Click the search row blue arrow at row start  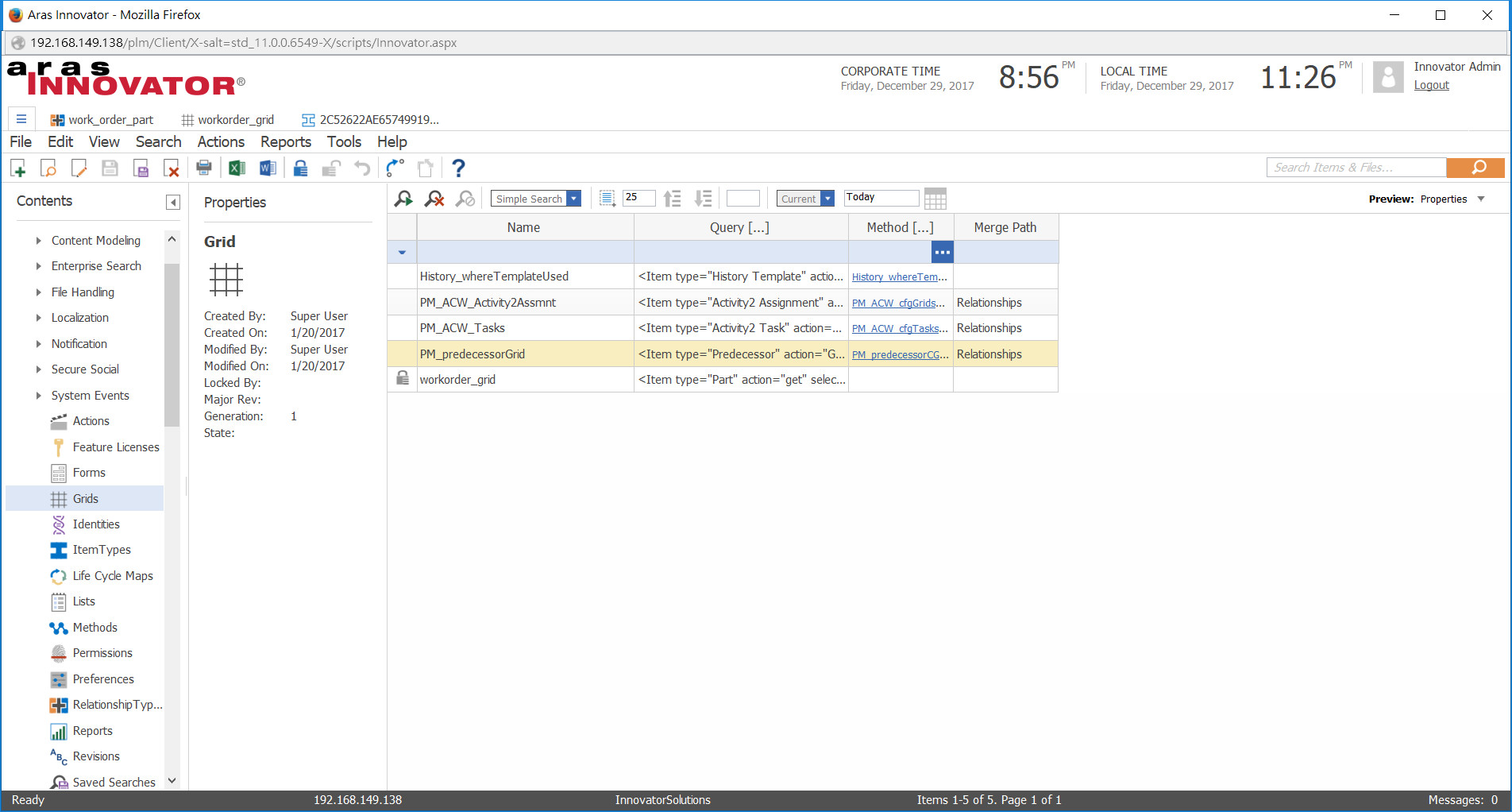click(402, 253)
